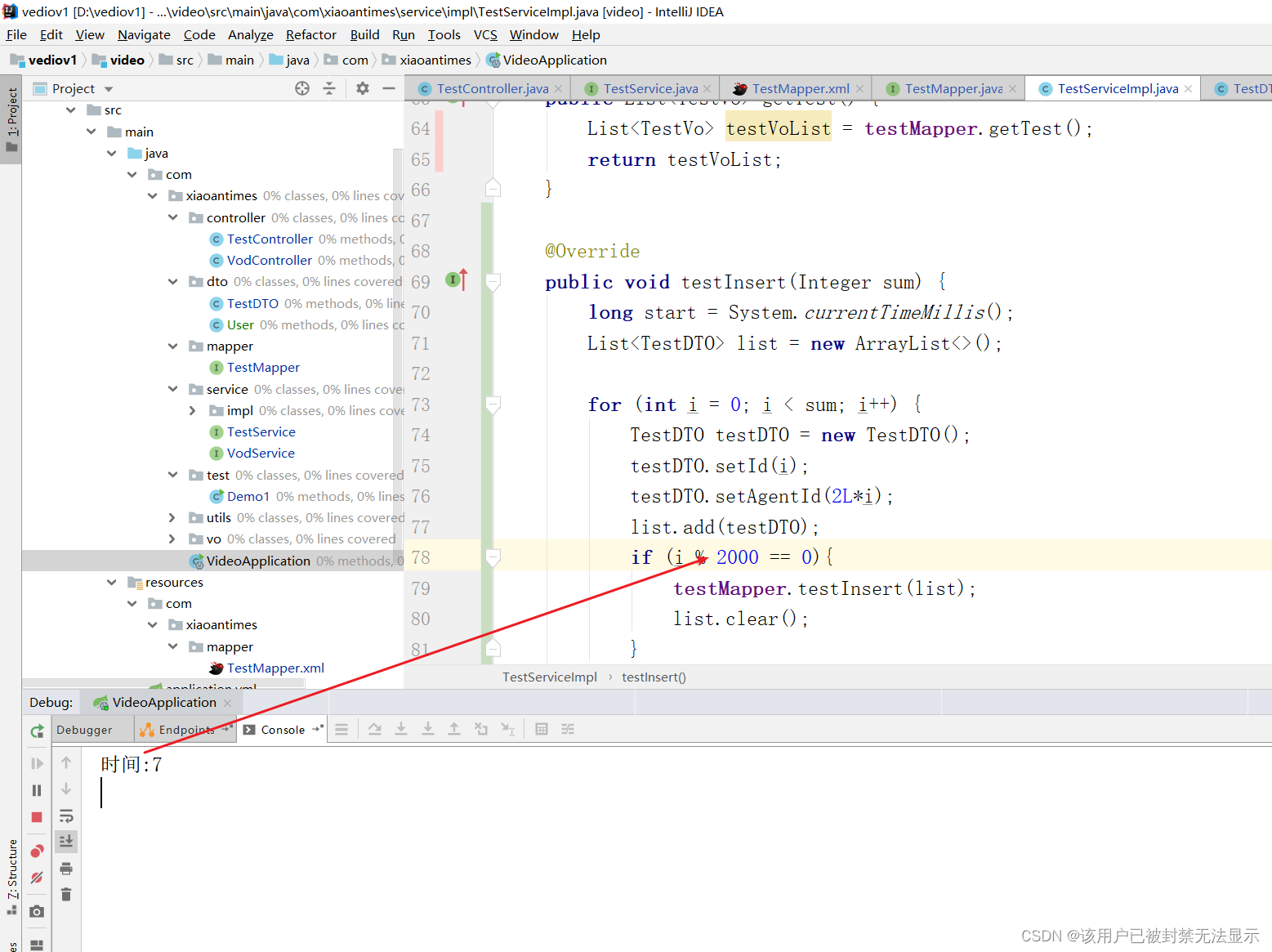Click the Restore Layout icon in debug sidebar
Viewport: 1272px width, 952px height.
(x=37, y=944)
